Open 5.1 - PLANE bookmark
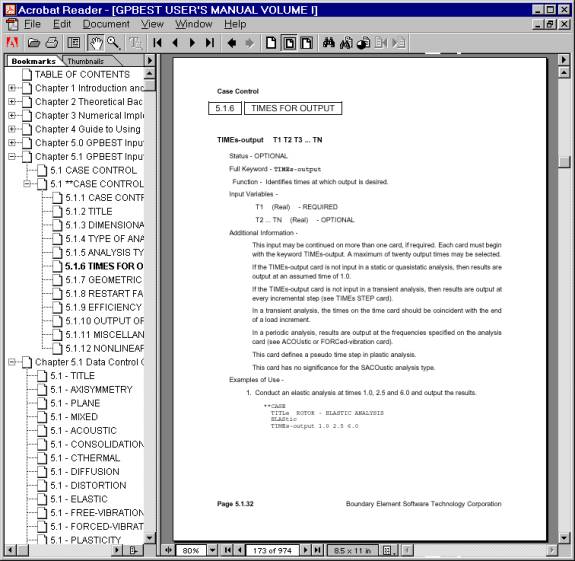The height and width of the screenshot is (561, 575). pyautogui.click(x=75, y=403)
